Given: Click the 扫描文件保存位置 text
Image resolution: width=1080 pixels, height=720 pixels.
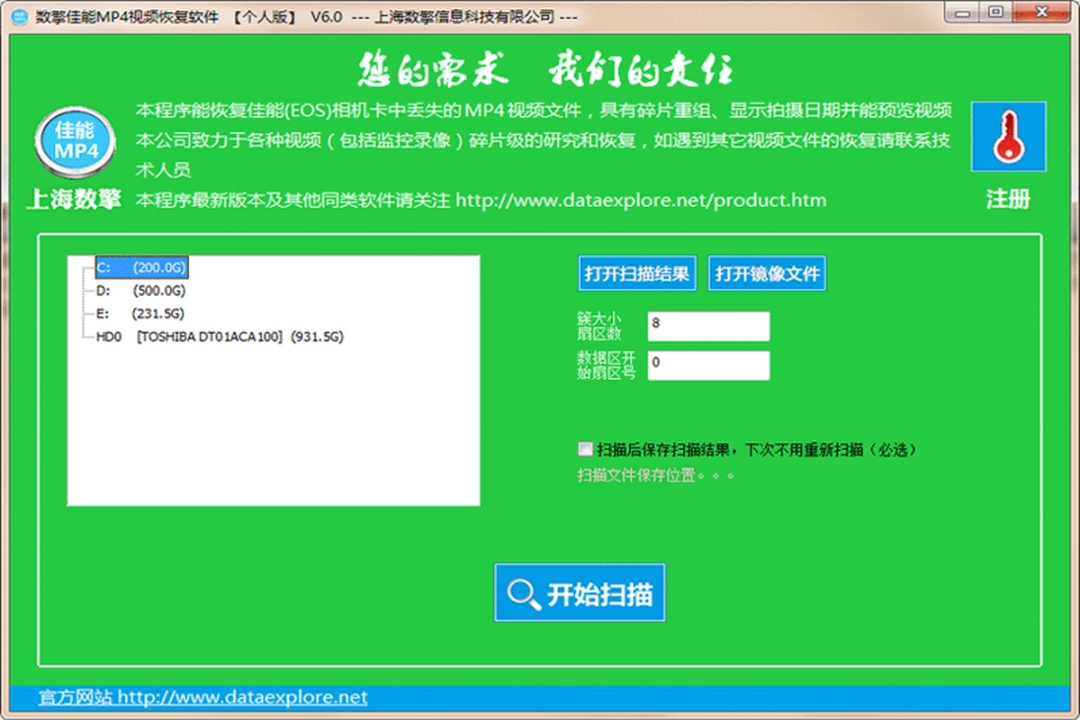Looking at the screenshot, I should click(x=655, y=476).
